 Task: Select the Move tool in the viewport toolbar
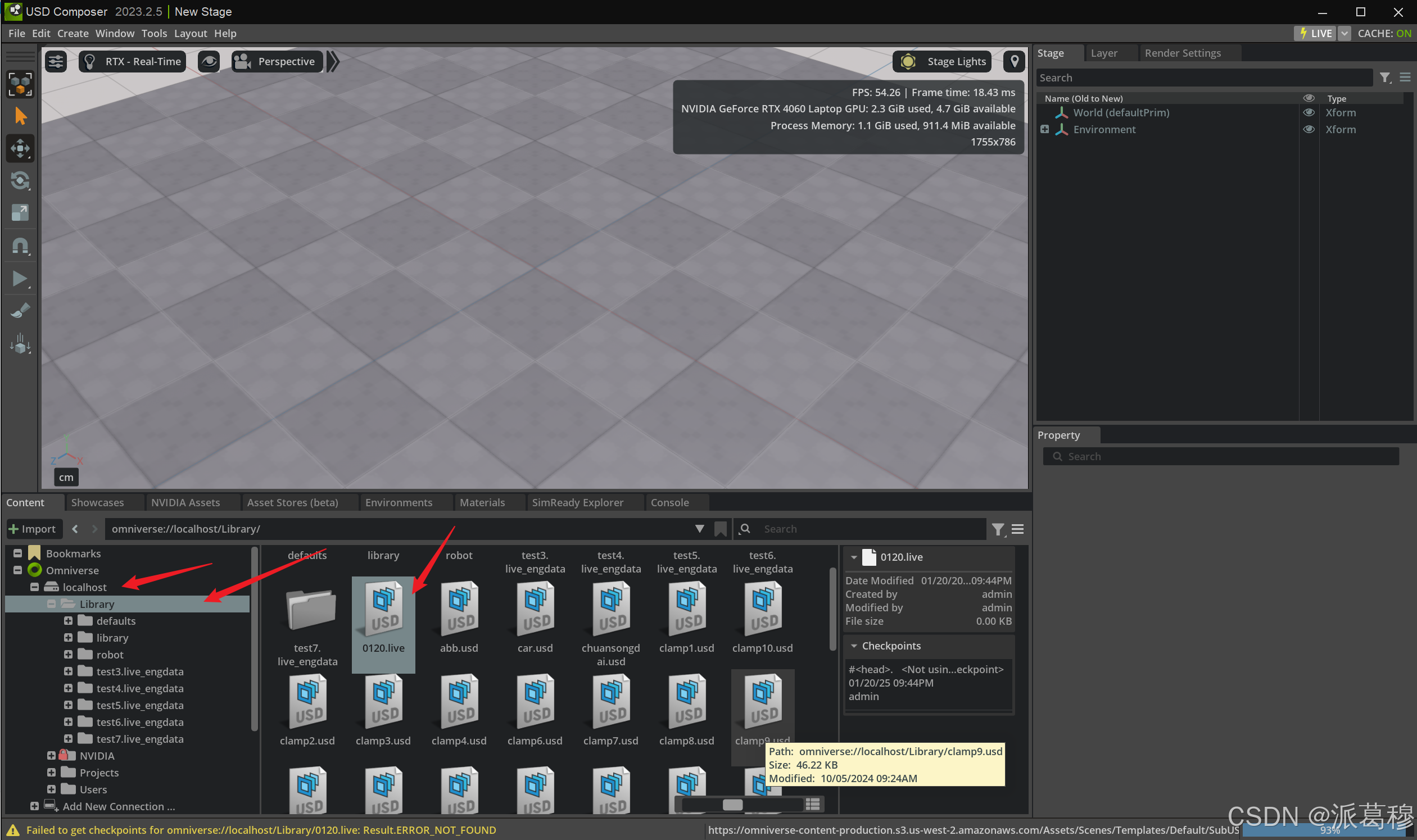click(x=20, y=148)
